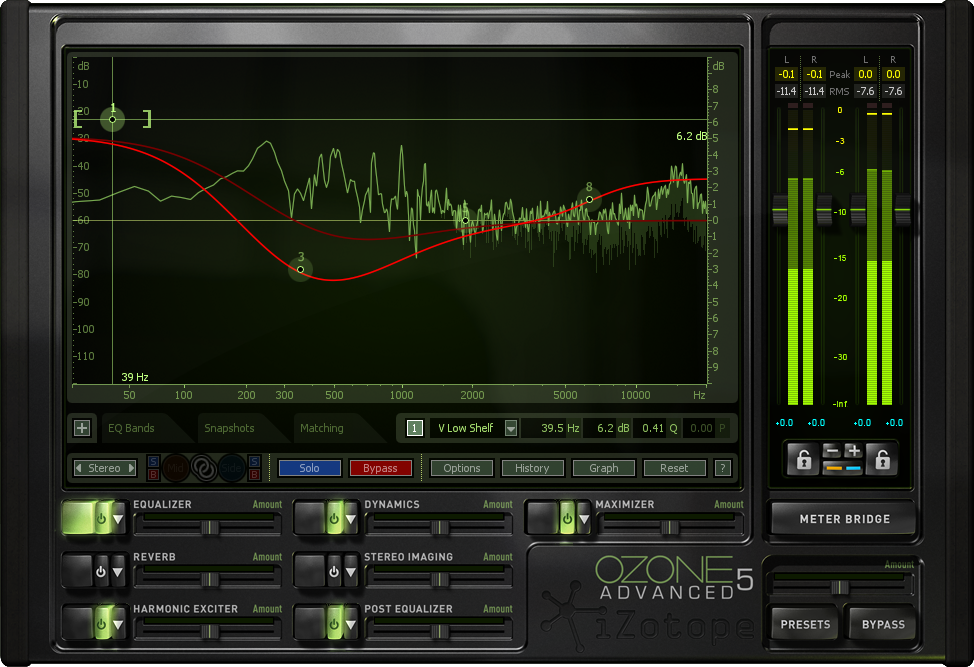
Task: Click the B button right of Side
Action: 254,475
